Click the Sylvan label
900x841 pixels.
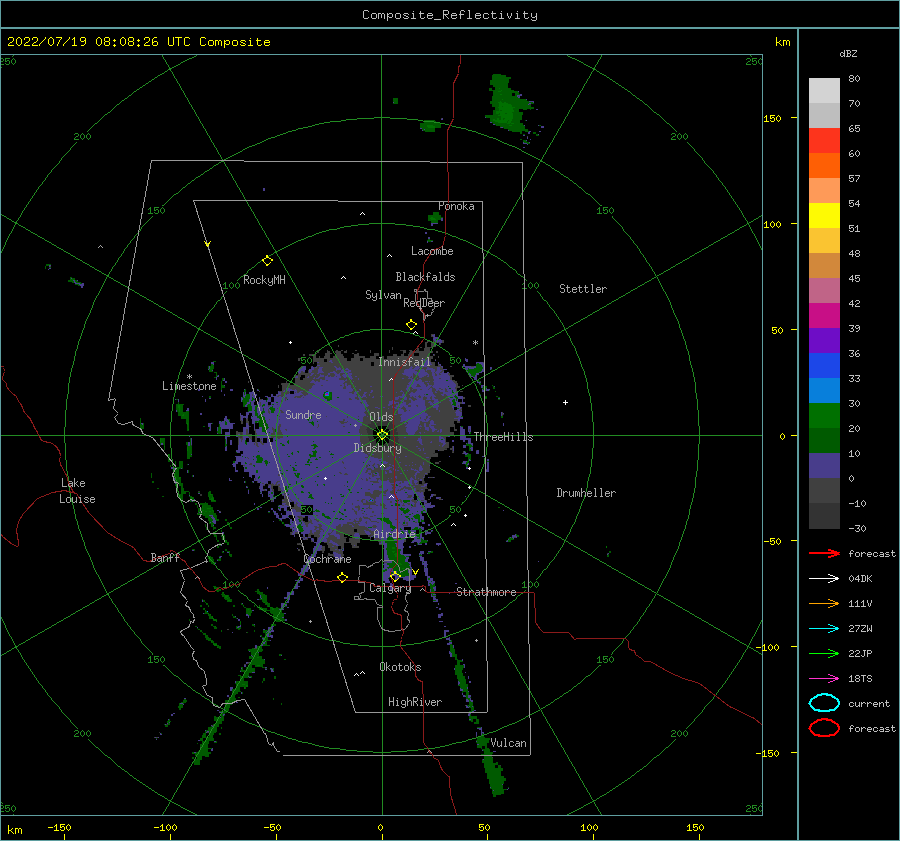pyautogui.click(x=383, y=295)
